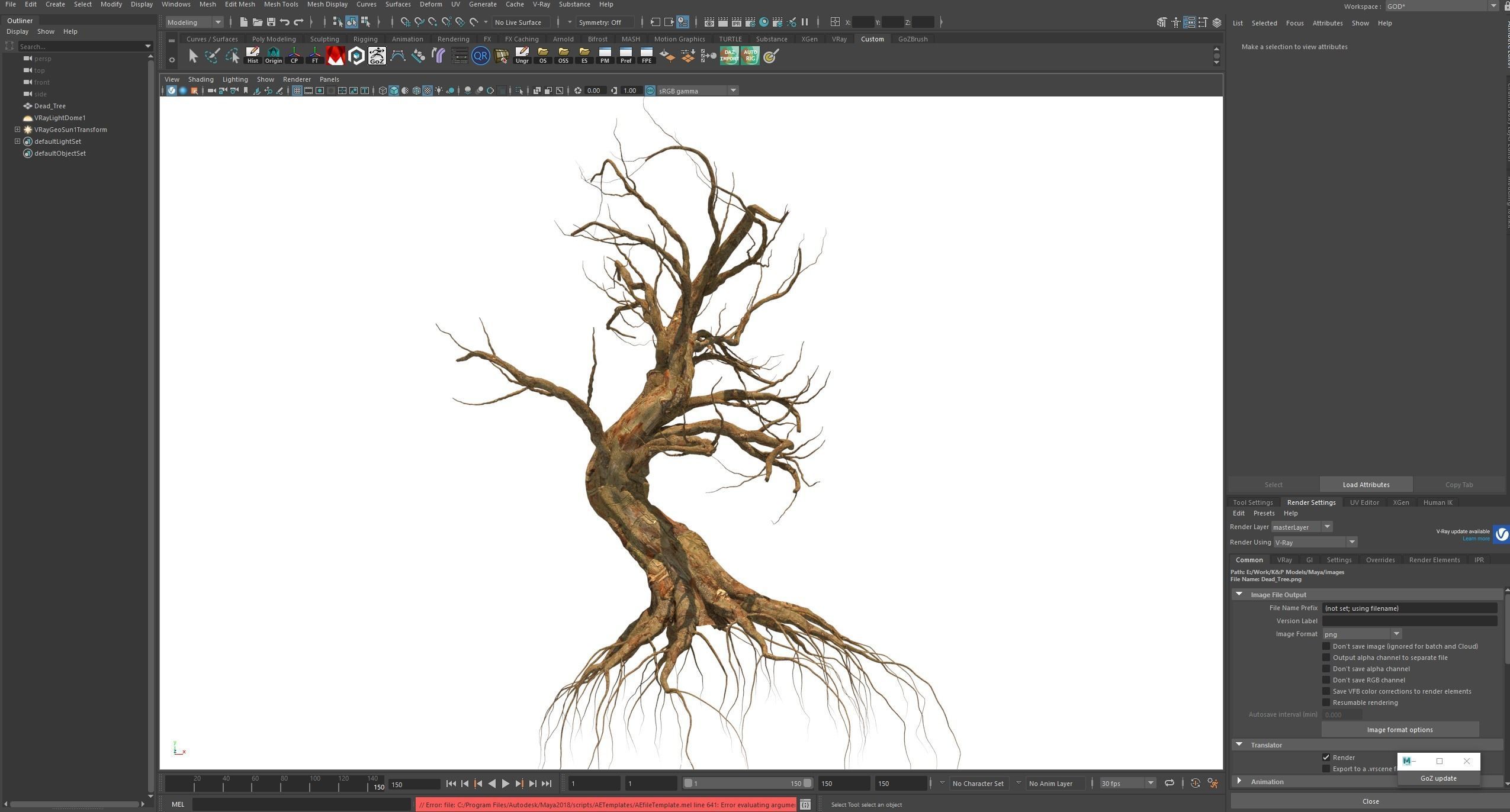Click the FT shelf icon
1510x812 pixels.
click(x=315, y=56)
